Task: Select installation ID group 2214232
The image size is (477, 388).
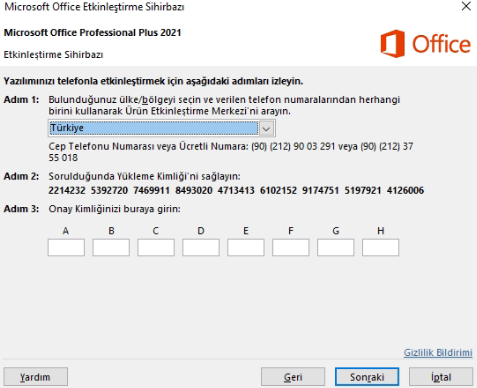Action: coord(67,190)
